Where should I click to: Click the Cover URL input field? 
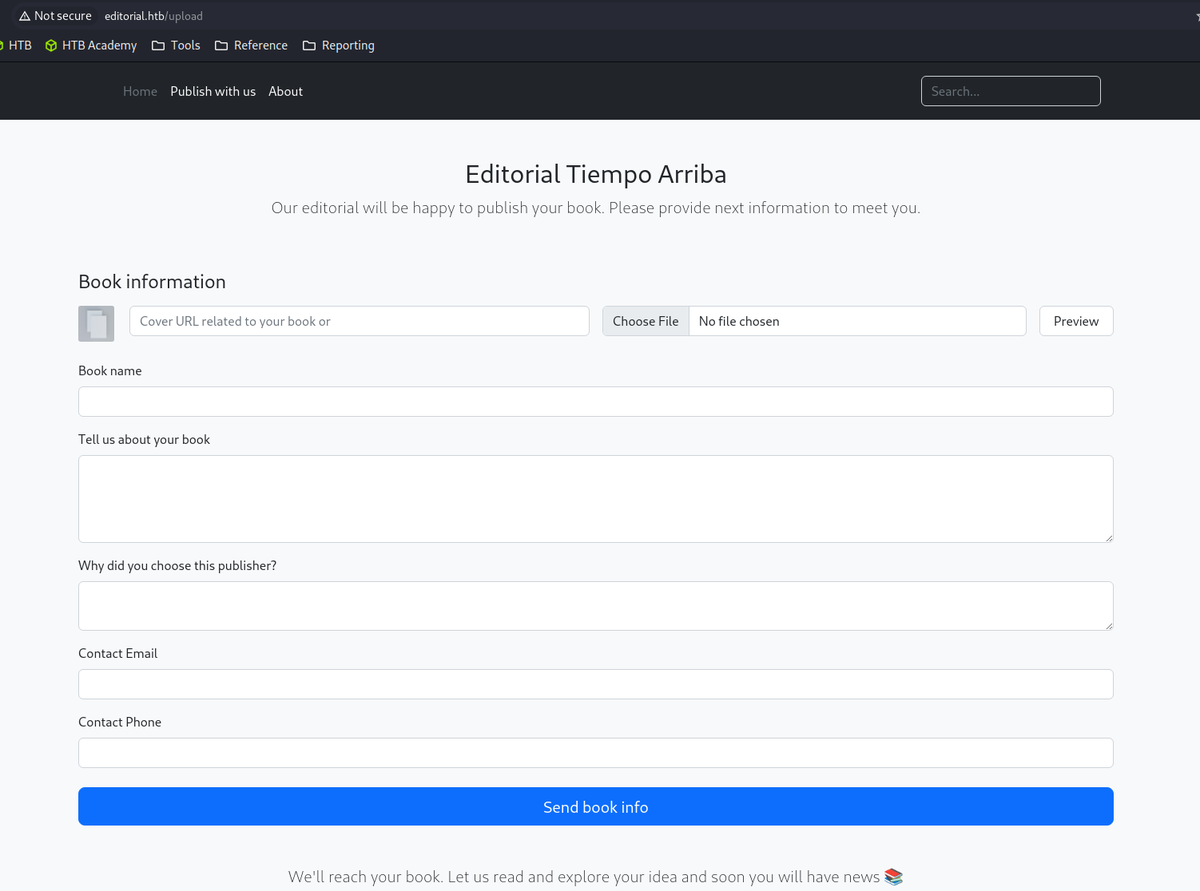pyautogui.click(x=359, y=321)
